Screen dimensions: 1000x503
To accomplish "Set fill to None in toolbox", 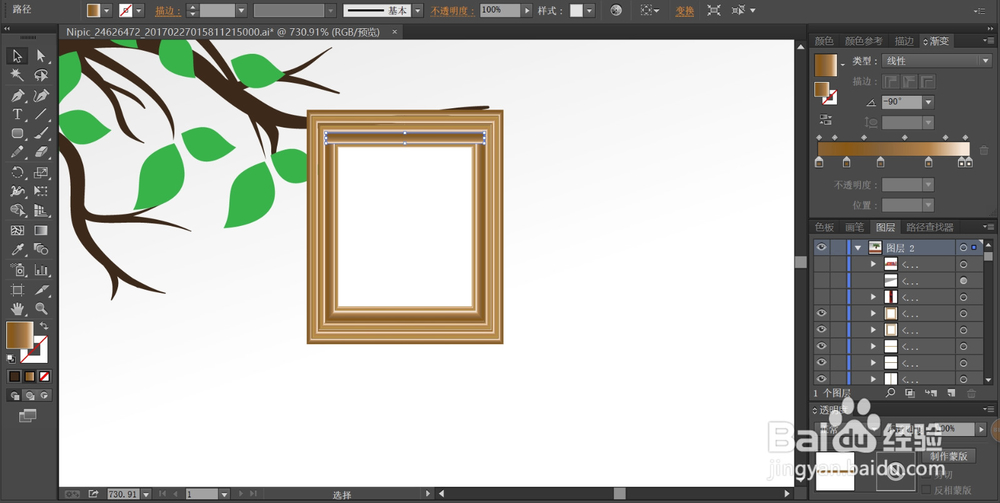I will (45, 377).
